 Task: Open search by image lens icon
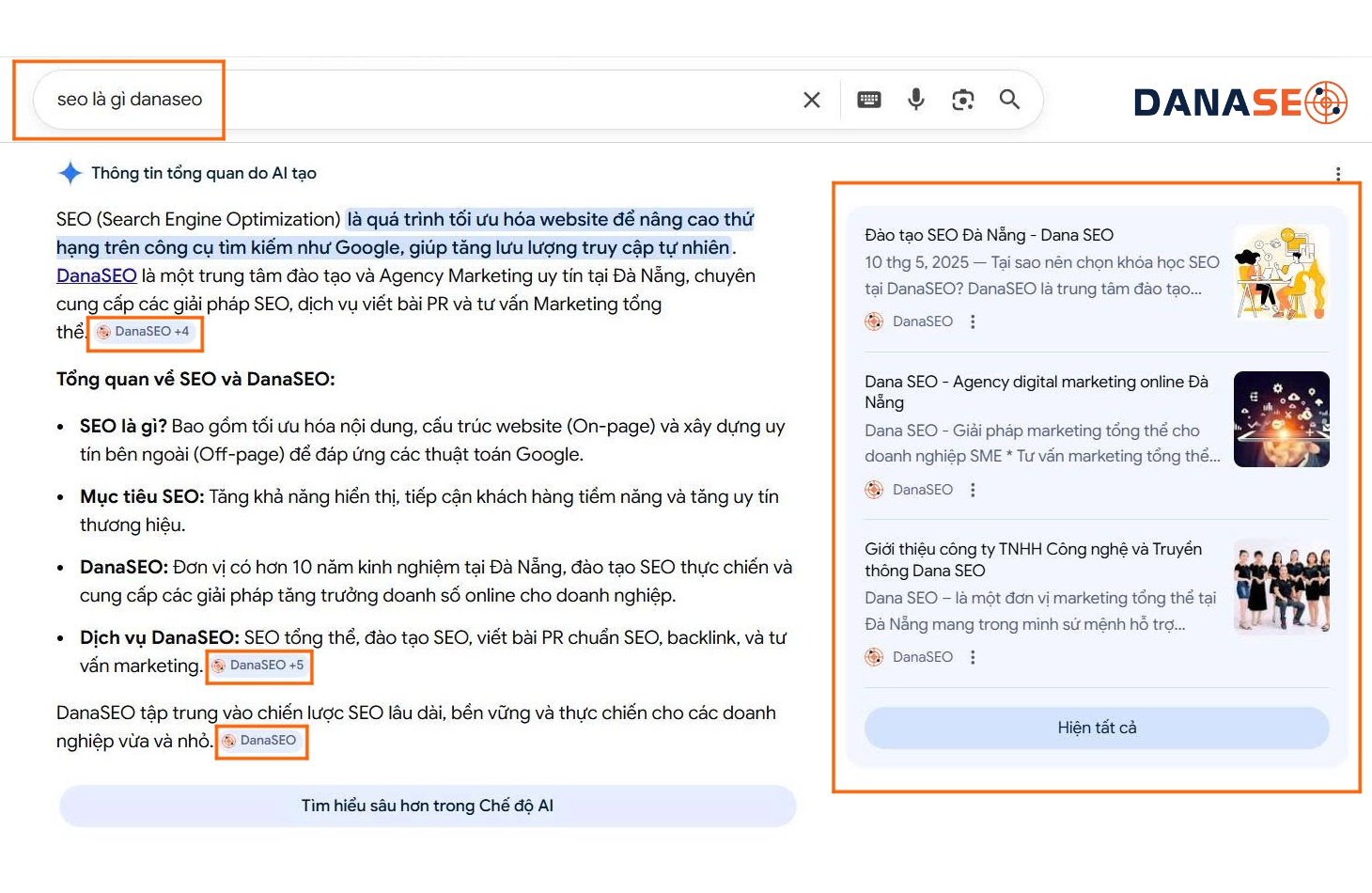pyautogui.click(x=962, y=100)
